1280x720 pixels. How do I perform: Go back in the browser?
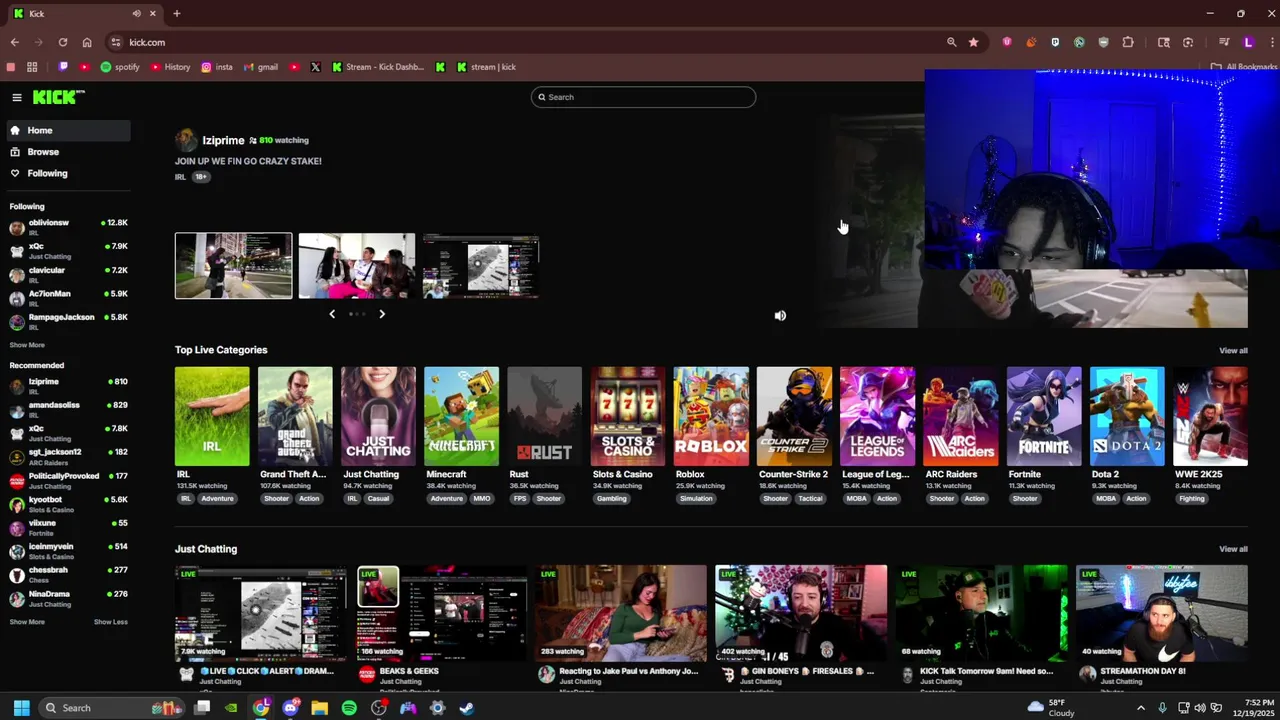14,42
